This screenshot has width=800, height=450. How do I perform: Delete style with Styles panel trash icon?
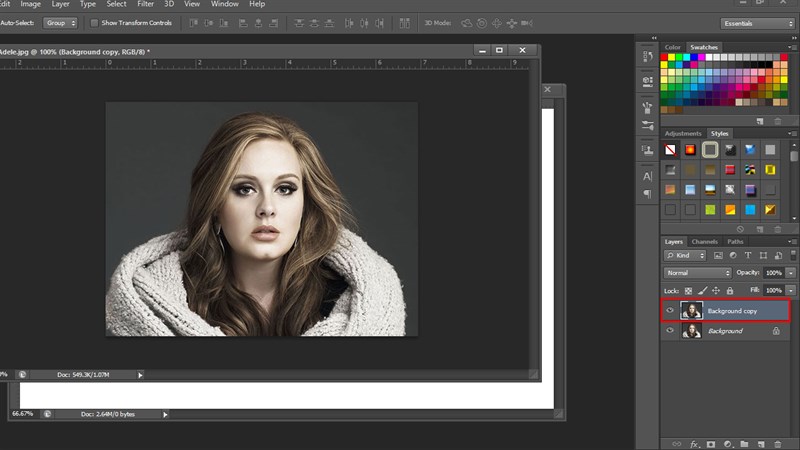[778, 229]
